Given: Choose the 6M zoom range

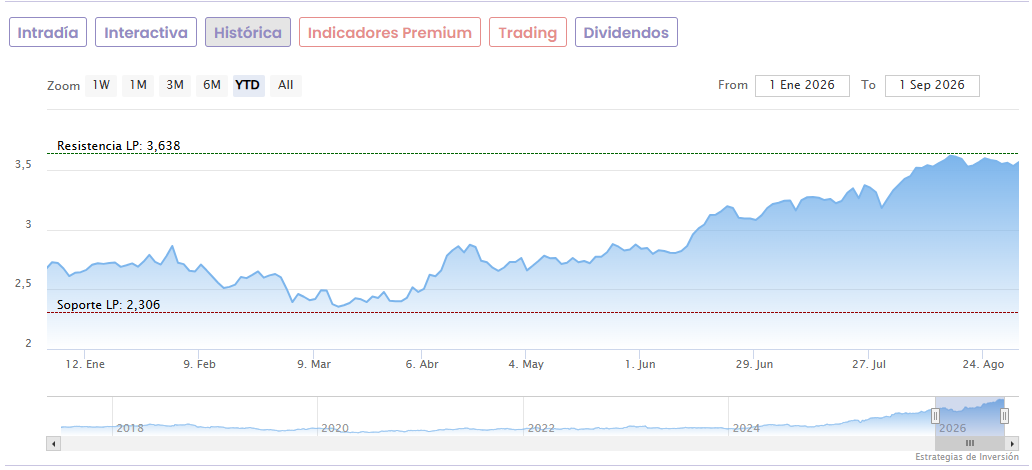Looking at the screenshot, I should 211,86.
